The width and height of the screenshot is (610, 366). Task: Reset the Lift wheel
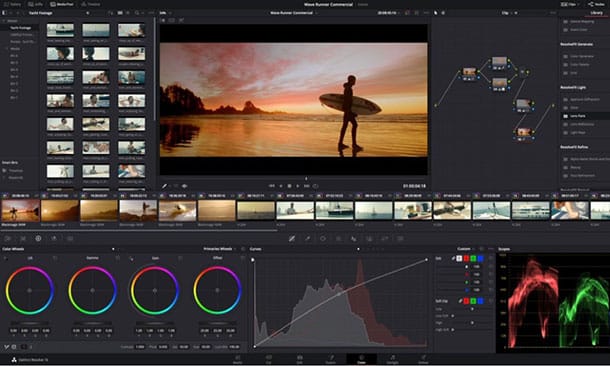pyautogui.click(x=55, y=258)
